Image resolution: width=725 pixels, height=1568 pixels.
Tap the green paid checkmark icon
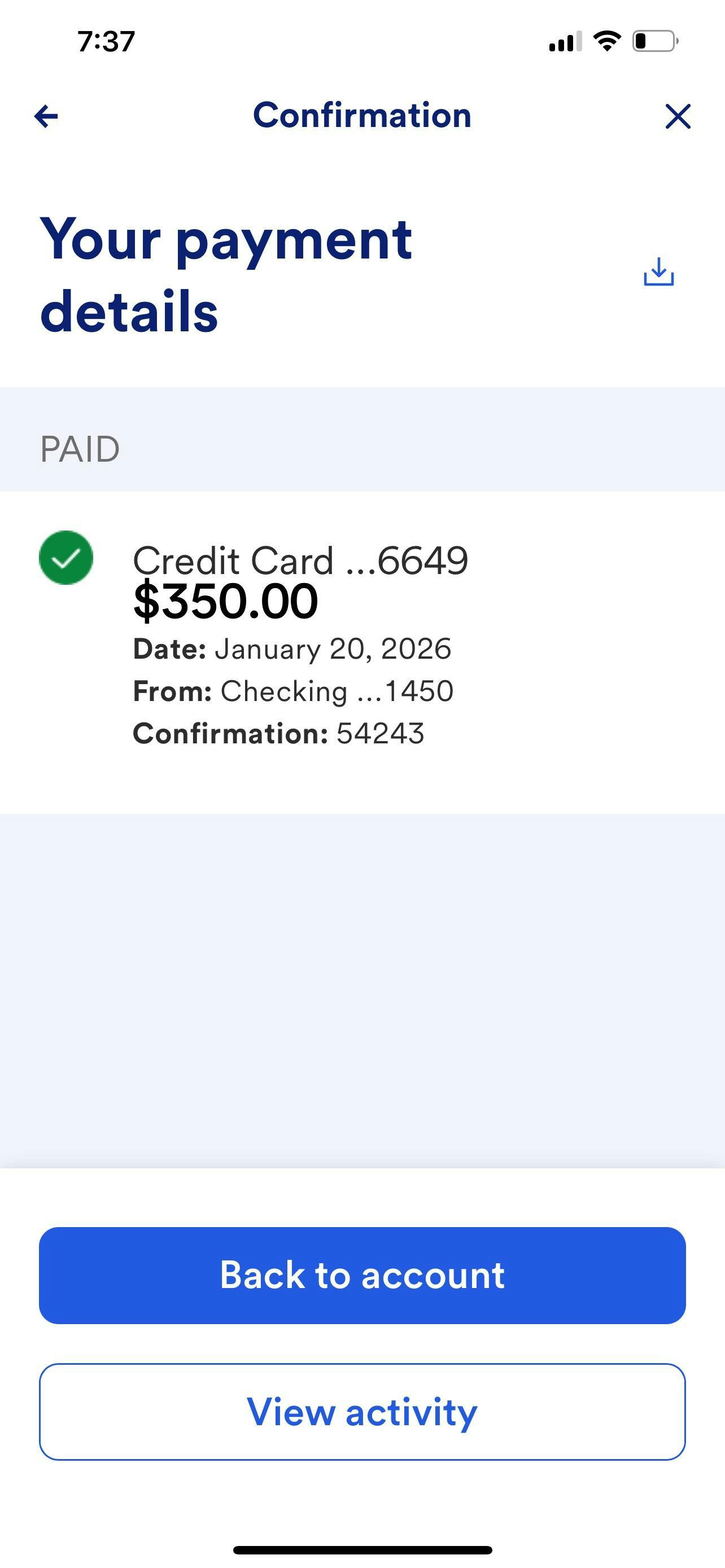(65, 558)
